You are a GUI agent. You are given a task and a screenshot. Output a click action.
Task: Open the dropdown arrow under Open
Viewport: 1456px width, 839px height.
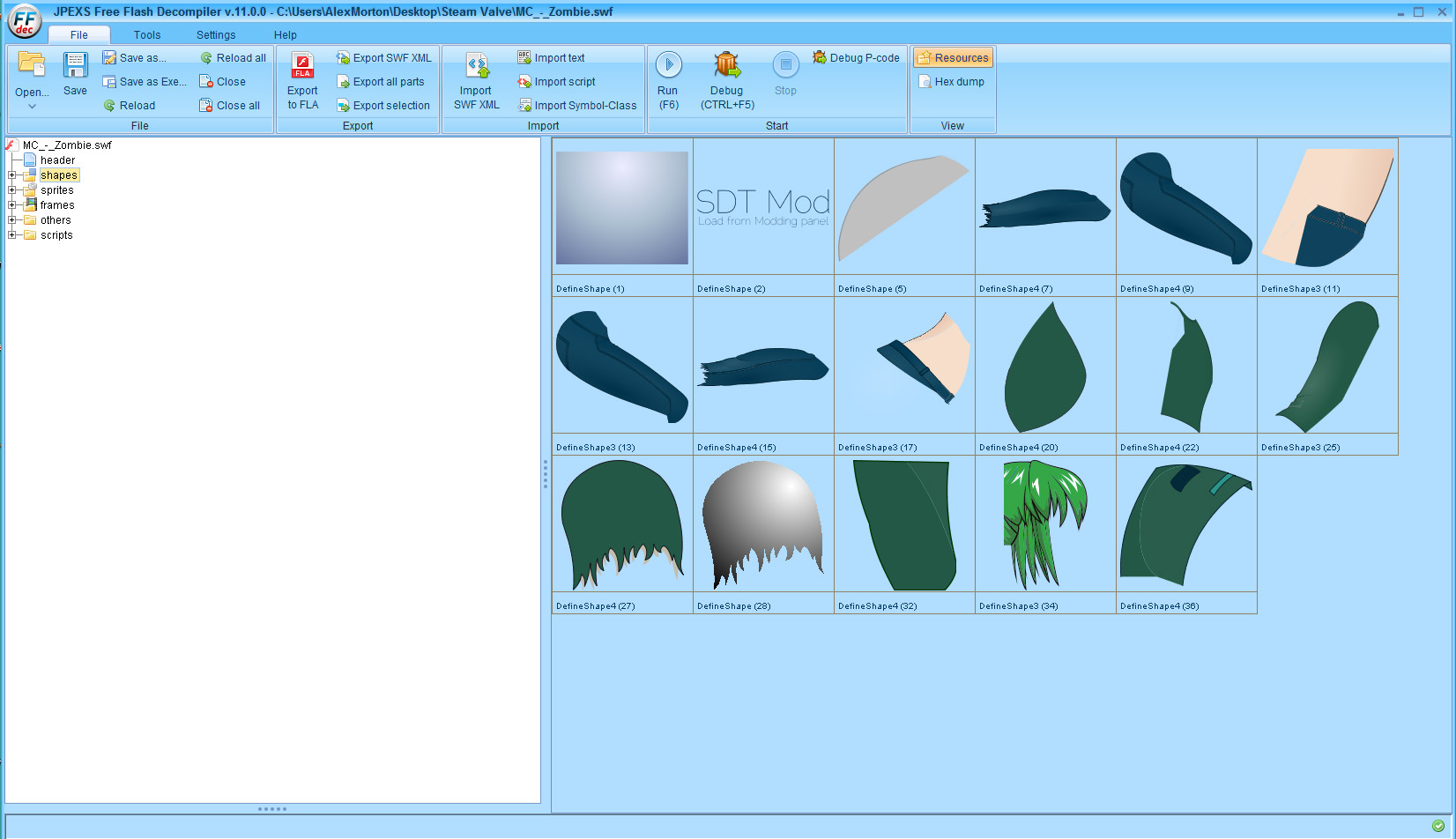[x=32, y=107]
